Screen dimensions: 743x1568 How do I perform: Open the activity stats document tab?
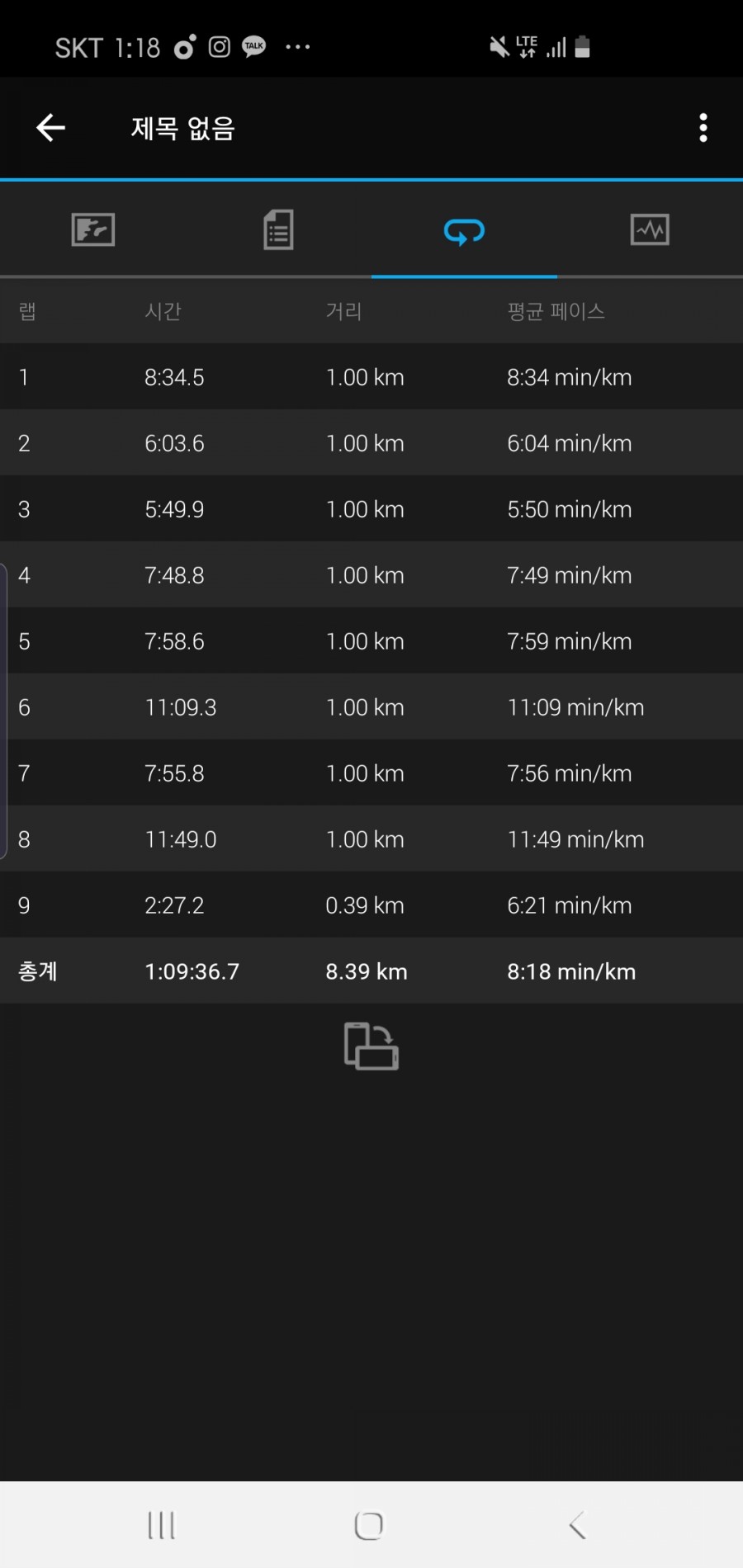coord(278,229)
